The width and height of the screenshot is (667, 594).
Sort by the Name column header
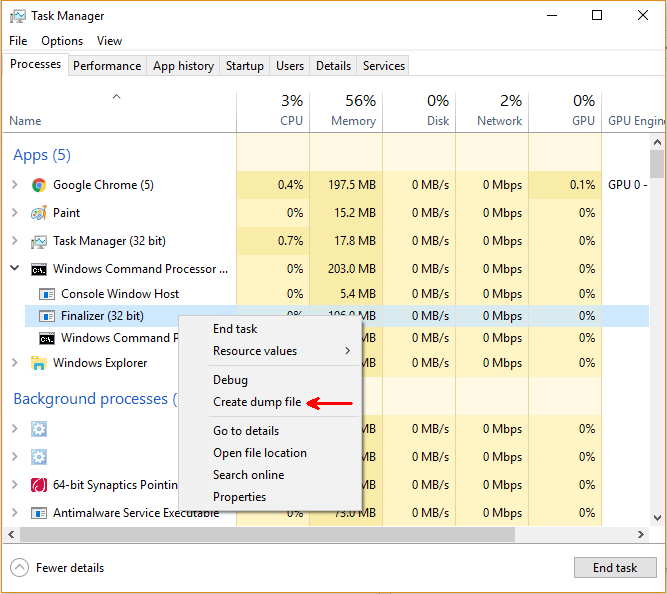(x=120, y=111)
